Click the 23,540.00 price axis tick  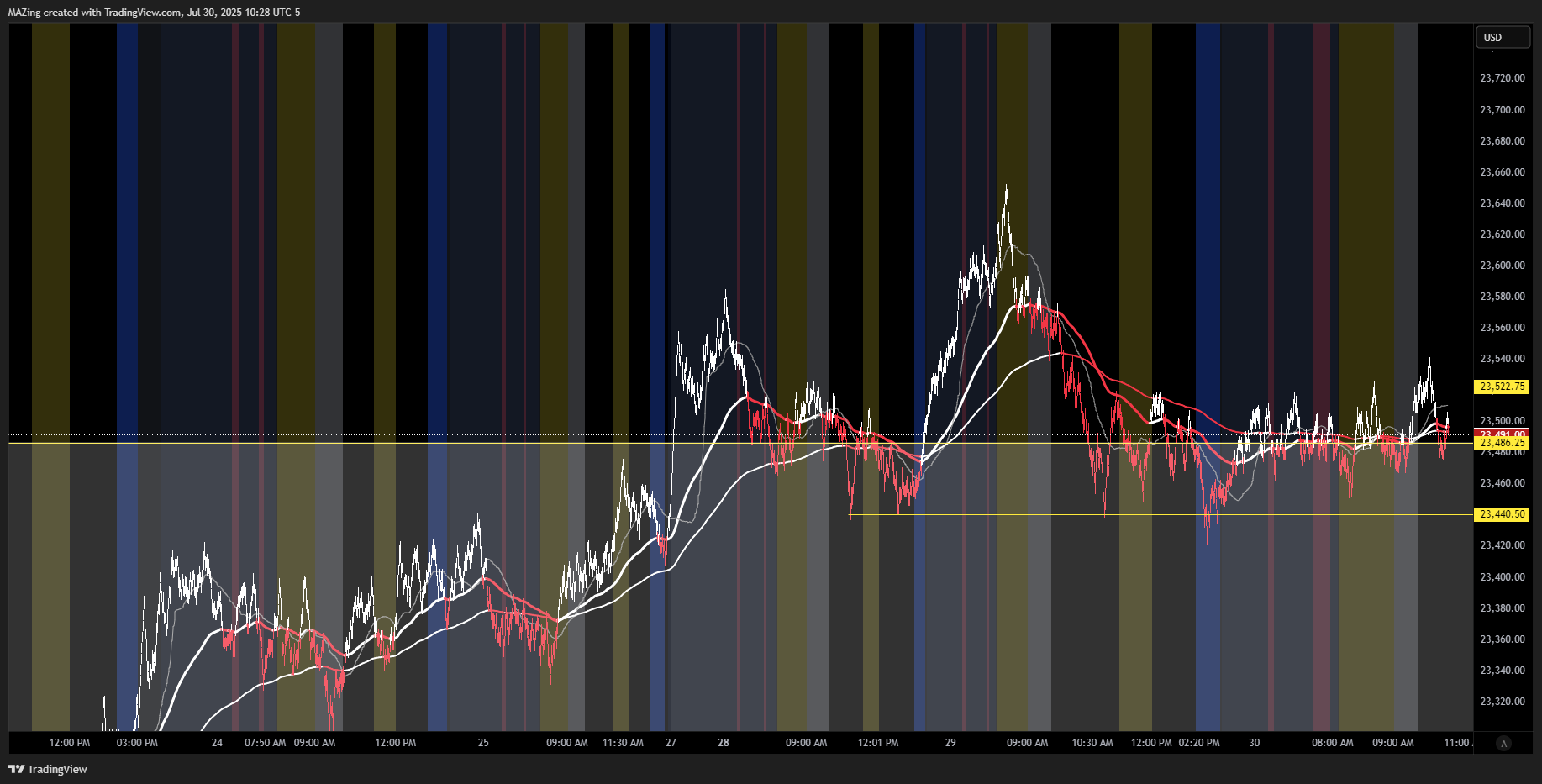click(1503, 358)
